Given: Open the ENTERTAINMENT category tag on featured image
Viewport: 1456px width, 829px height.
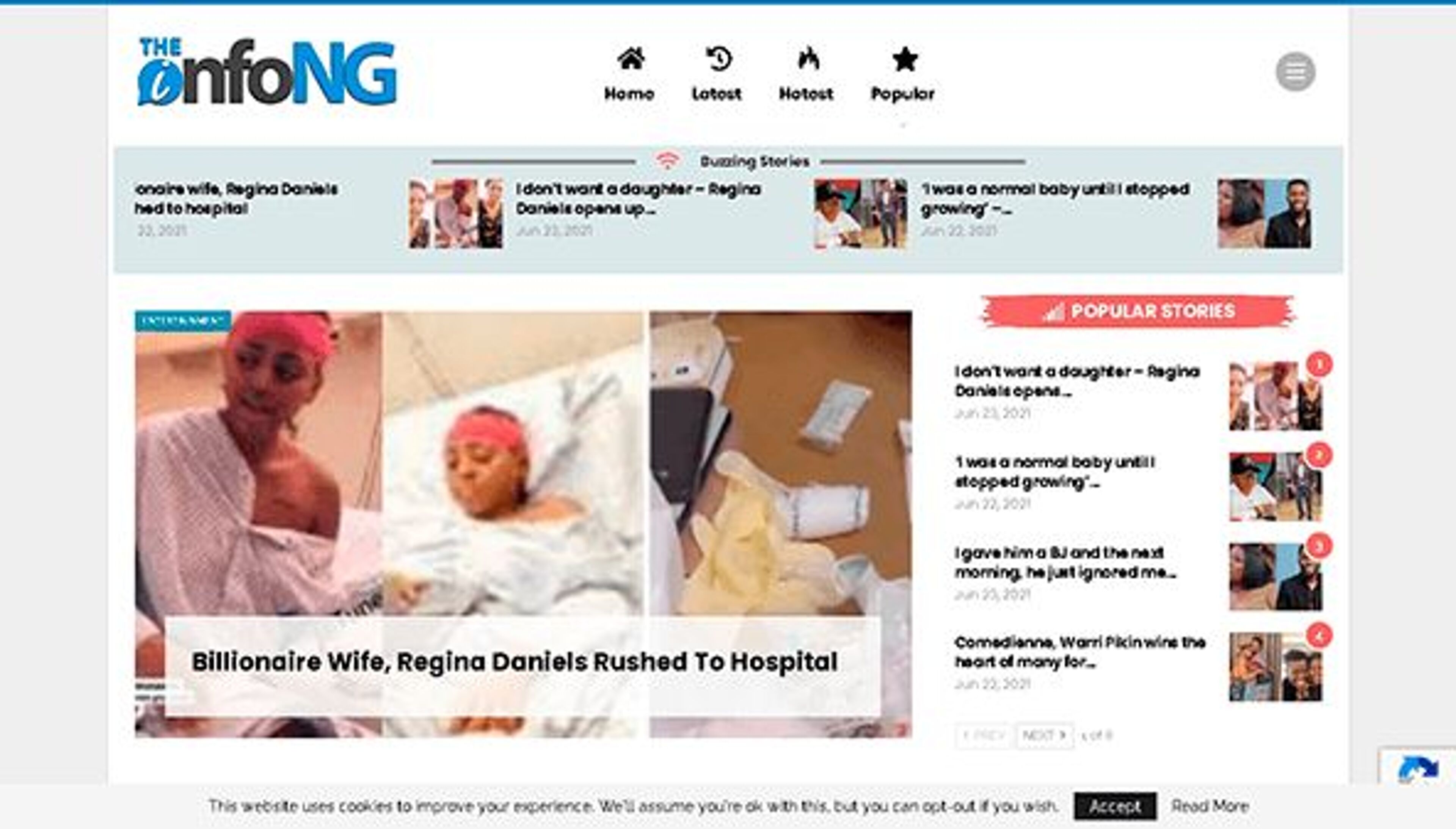Looking at the screenshot, I should 183,320.
